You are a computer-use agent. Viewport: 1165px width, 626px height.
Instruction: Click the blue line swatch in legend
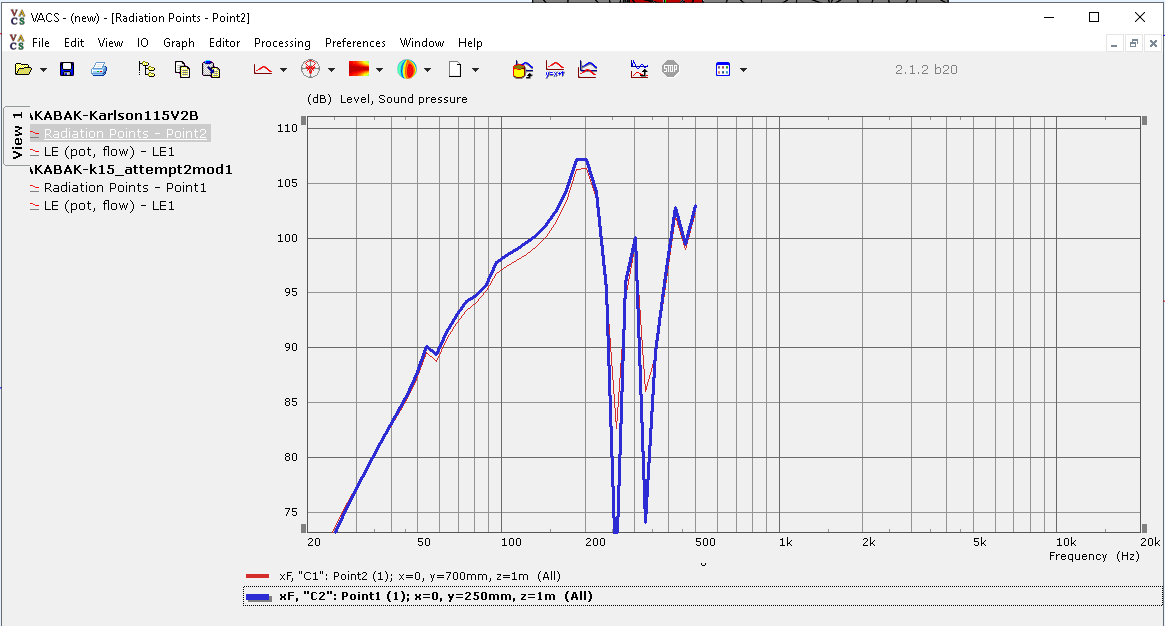258,597
